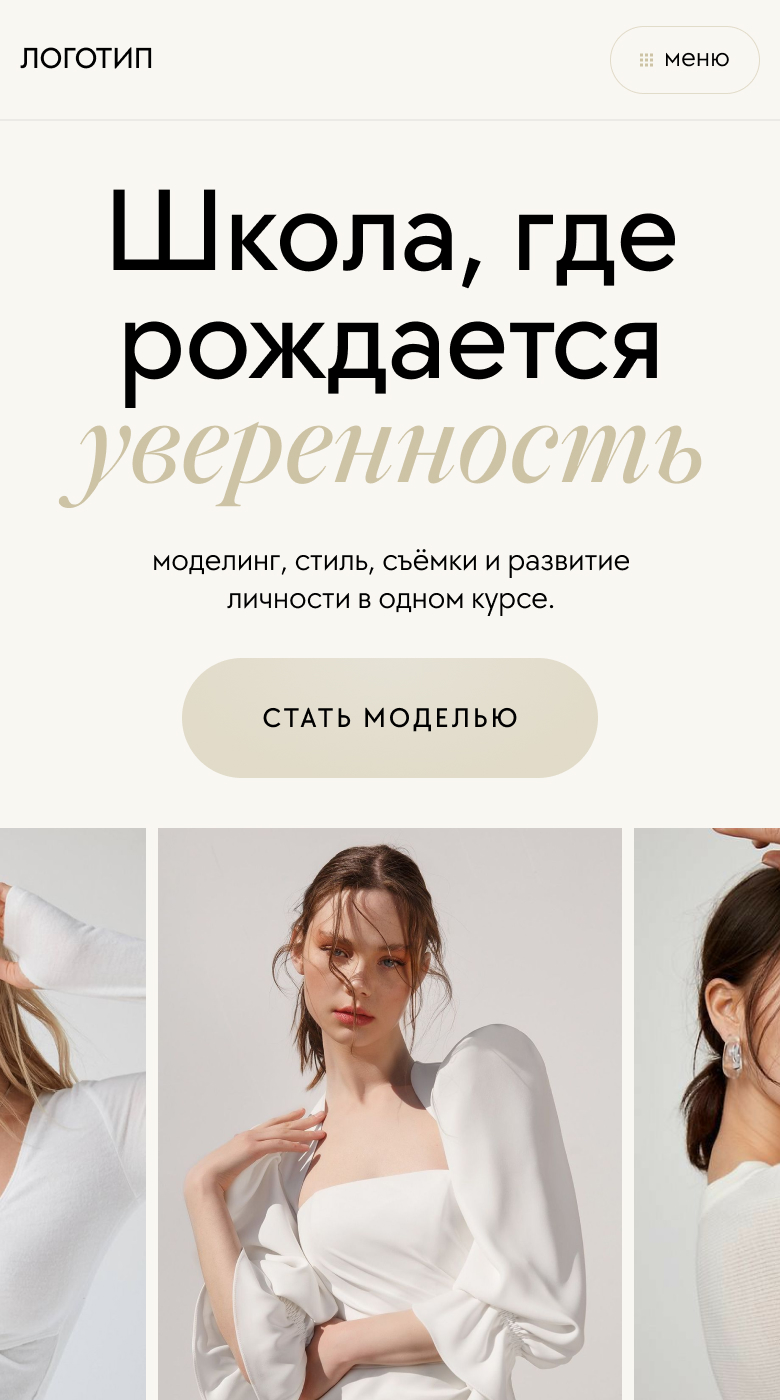780x1400 pixels.
Task: Click the text личности в одном курсе
Action: (390, 600)
